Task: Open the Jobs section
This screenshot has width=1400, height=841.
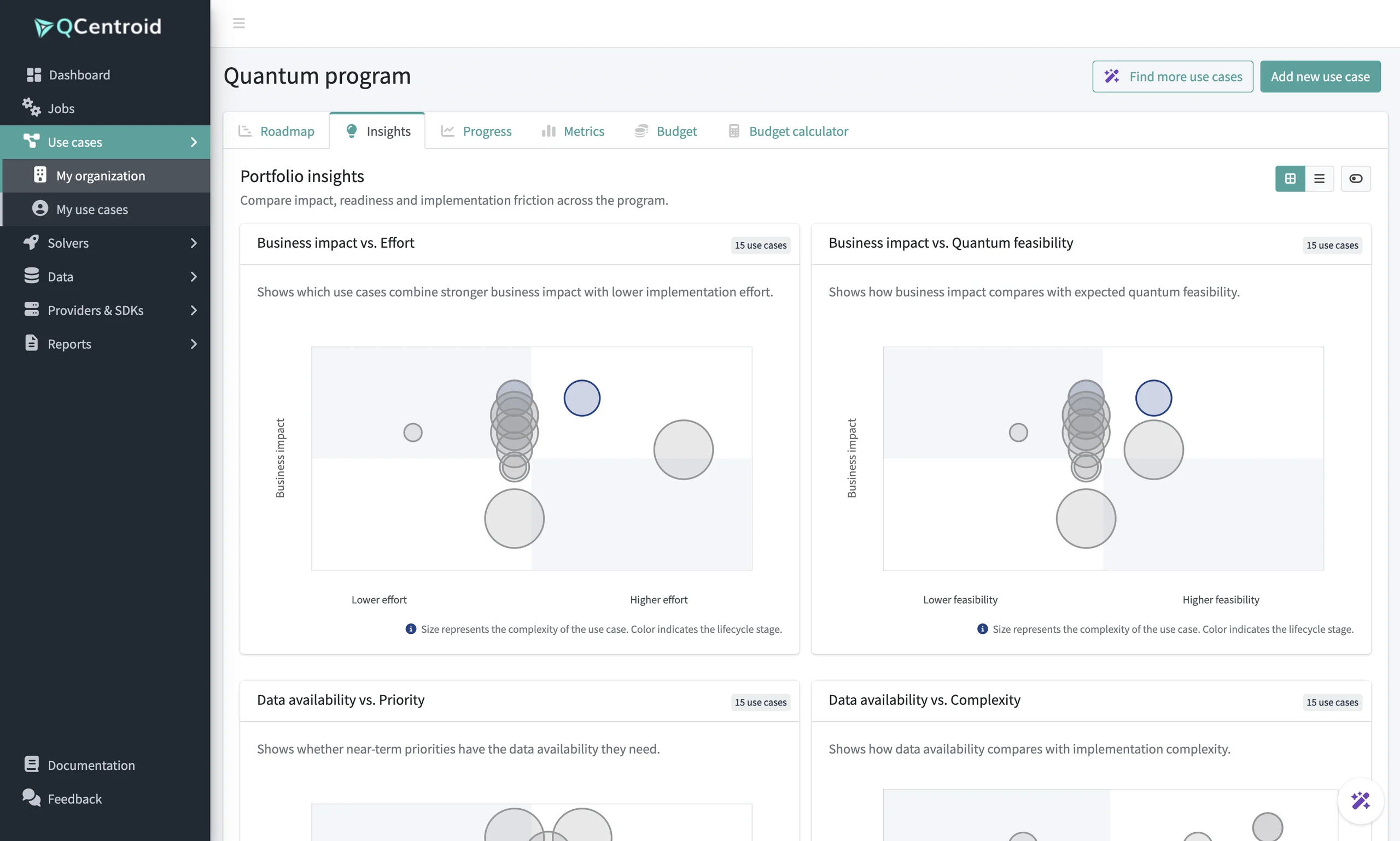Action: pyautogui.click(x=105, y=108)
